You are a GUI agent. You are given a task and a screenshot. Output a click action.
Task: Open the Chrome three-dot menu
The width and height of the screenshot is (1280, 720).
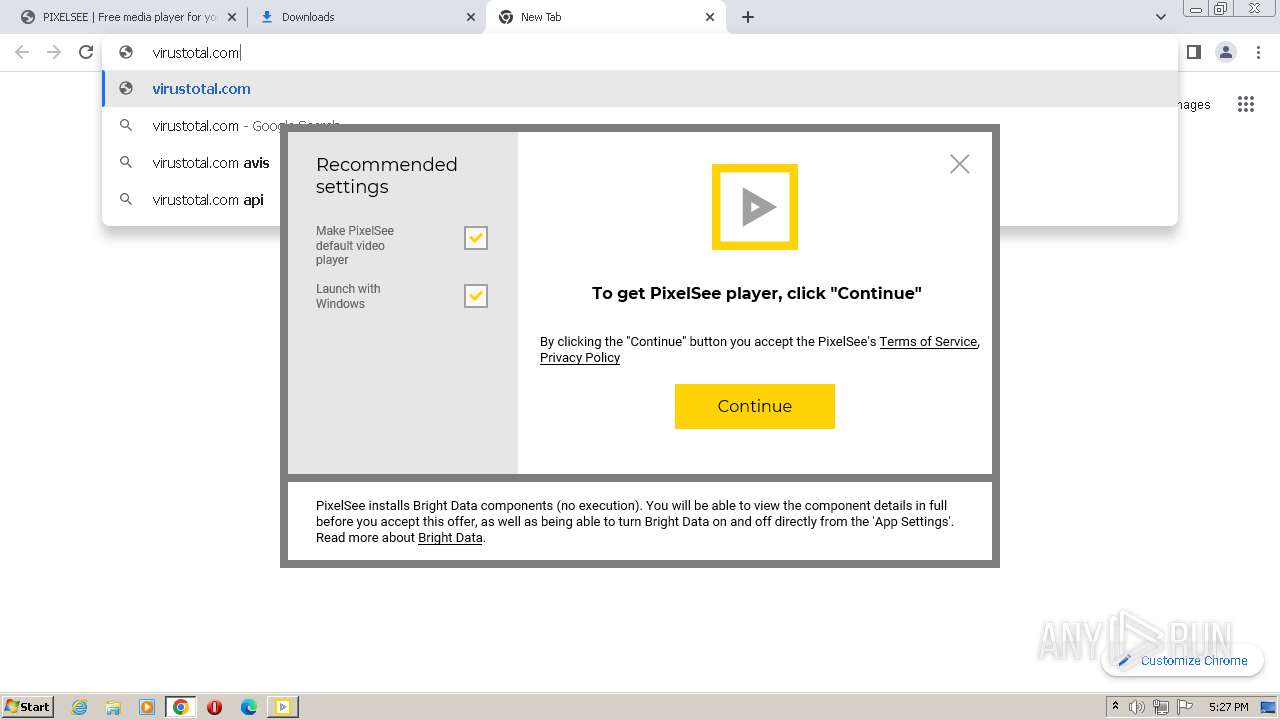1258,52
